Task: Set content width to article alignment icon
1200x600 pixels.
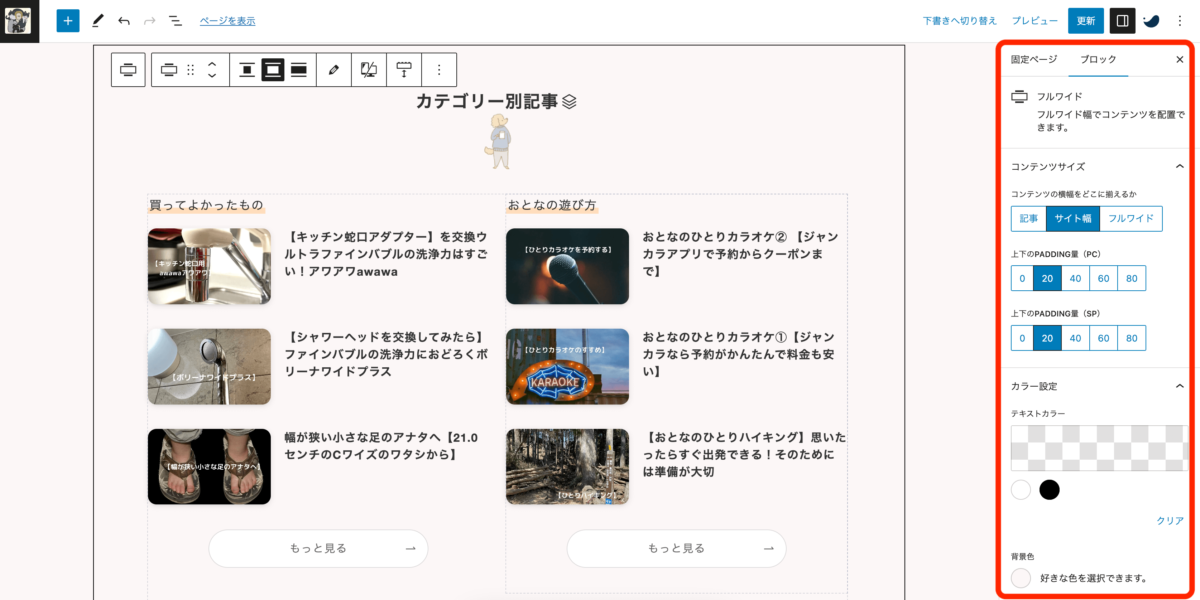Action: pos(247,70)
